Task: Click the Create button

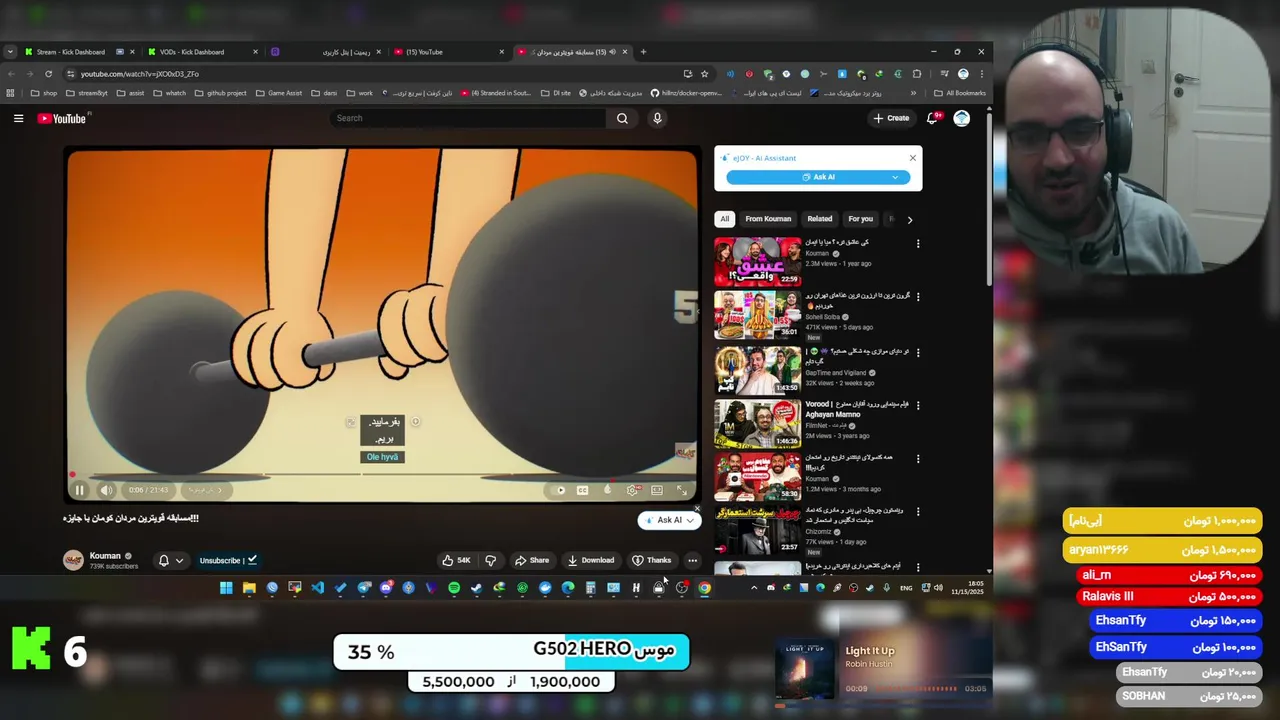Action: coord(891,118)
